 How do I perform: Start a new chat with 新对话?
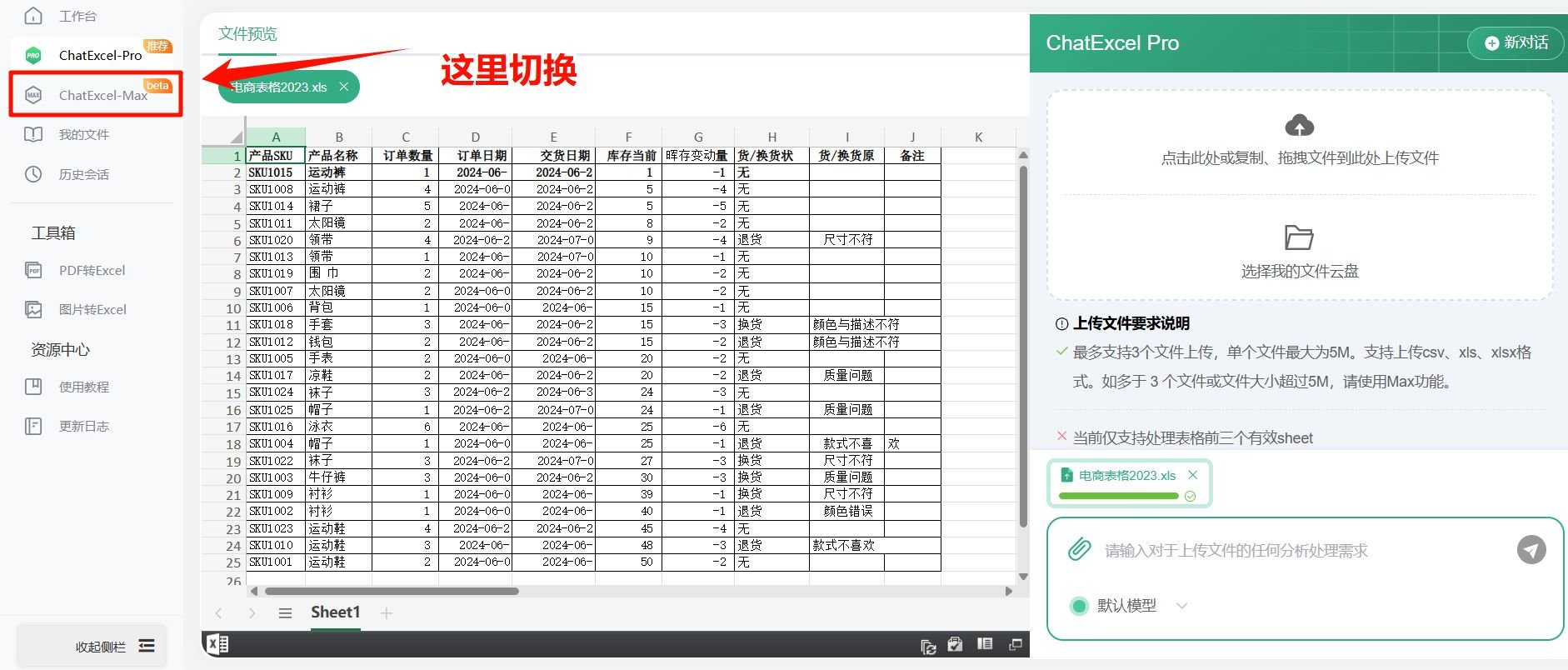click(x=1516, y=42)
